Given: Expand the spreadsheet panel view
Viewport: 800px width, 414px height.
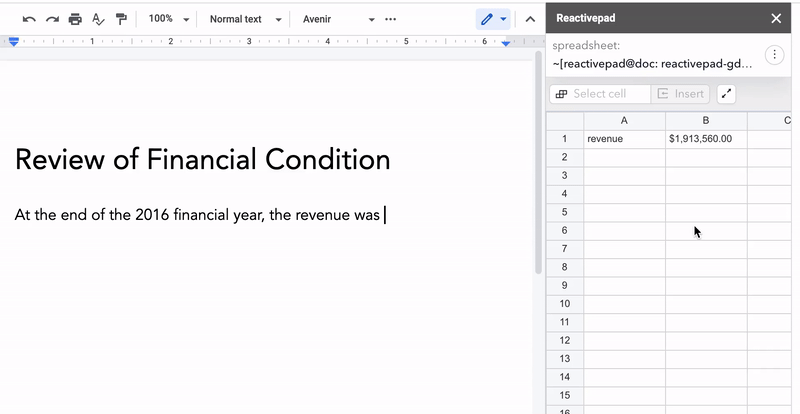Looking at the screenshot, I should click(x=727, y=94).
